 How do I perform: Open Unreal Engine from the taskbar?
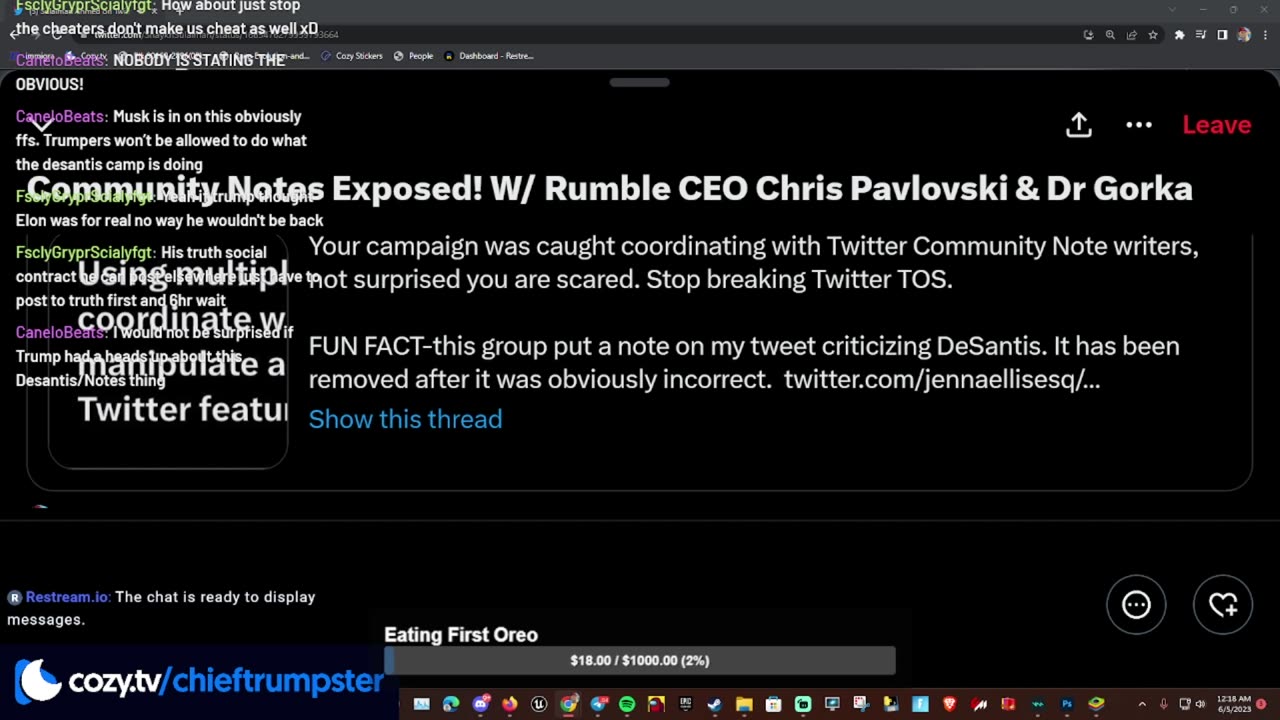(539, 704)
